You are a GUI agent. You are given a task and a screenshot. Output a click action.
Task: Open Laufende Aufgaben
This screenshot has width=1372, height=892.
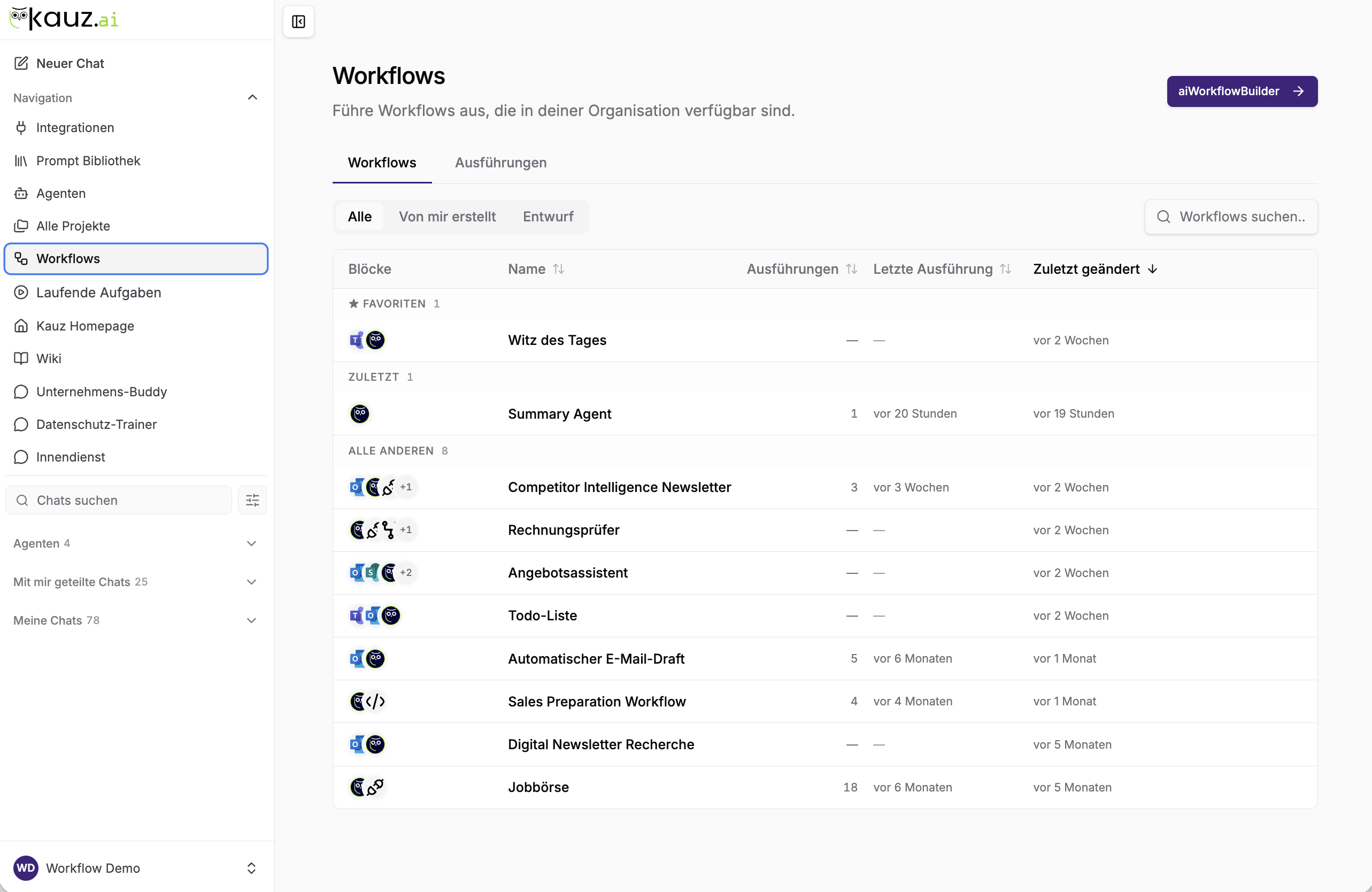[x=135, y=293]
